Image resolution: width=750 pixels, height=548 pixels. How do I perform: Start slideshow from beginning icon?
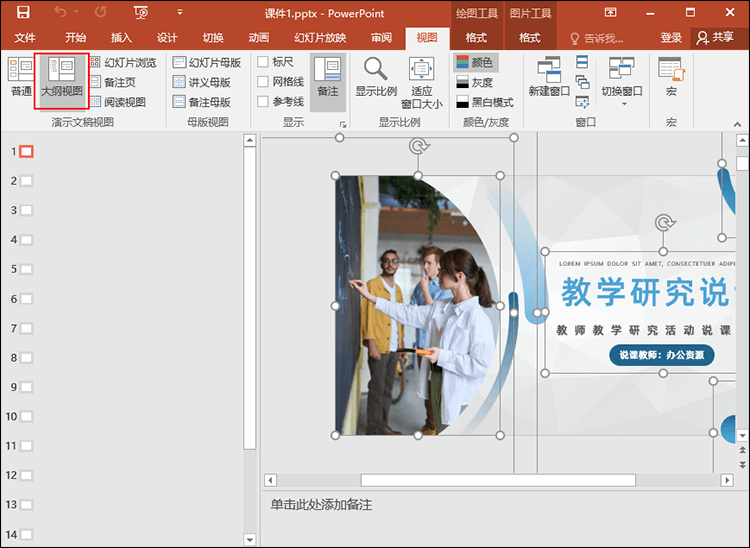click(x=141, y=13)
